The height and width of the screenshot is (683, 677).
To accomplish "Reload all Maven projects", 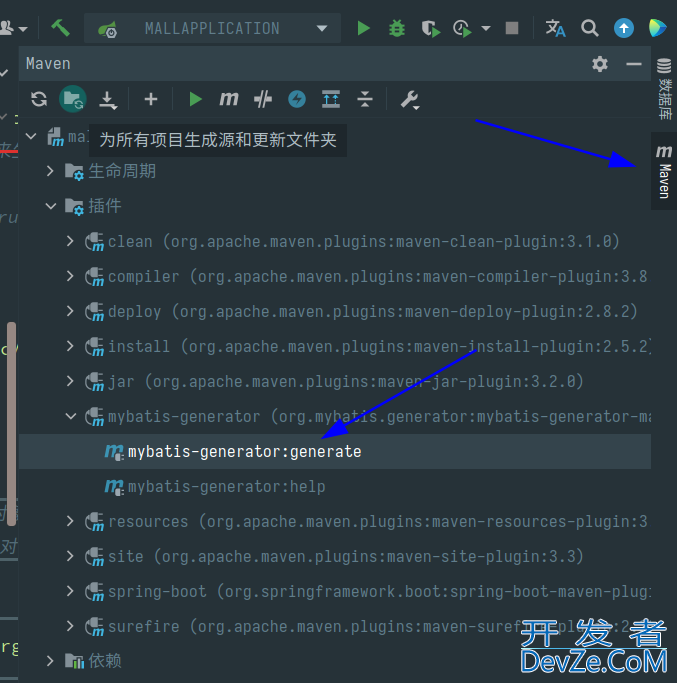I will click(39, 99).
